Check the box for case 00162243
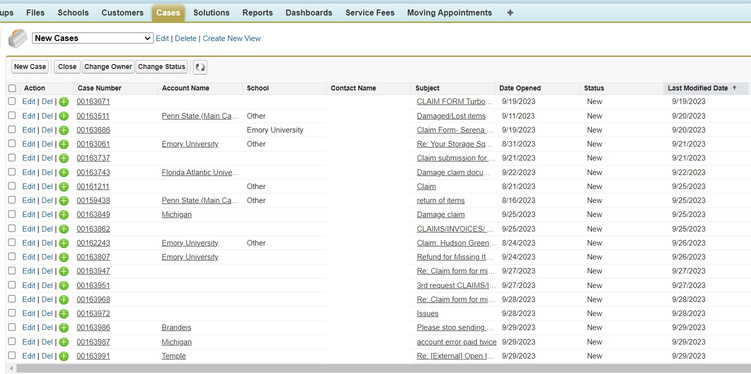This screenshot has width=751, height=374. 12,242
